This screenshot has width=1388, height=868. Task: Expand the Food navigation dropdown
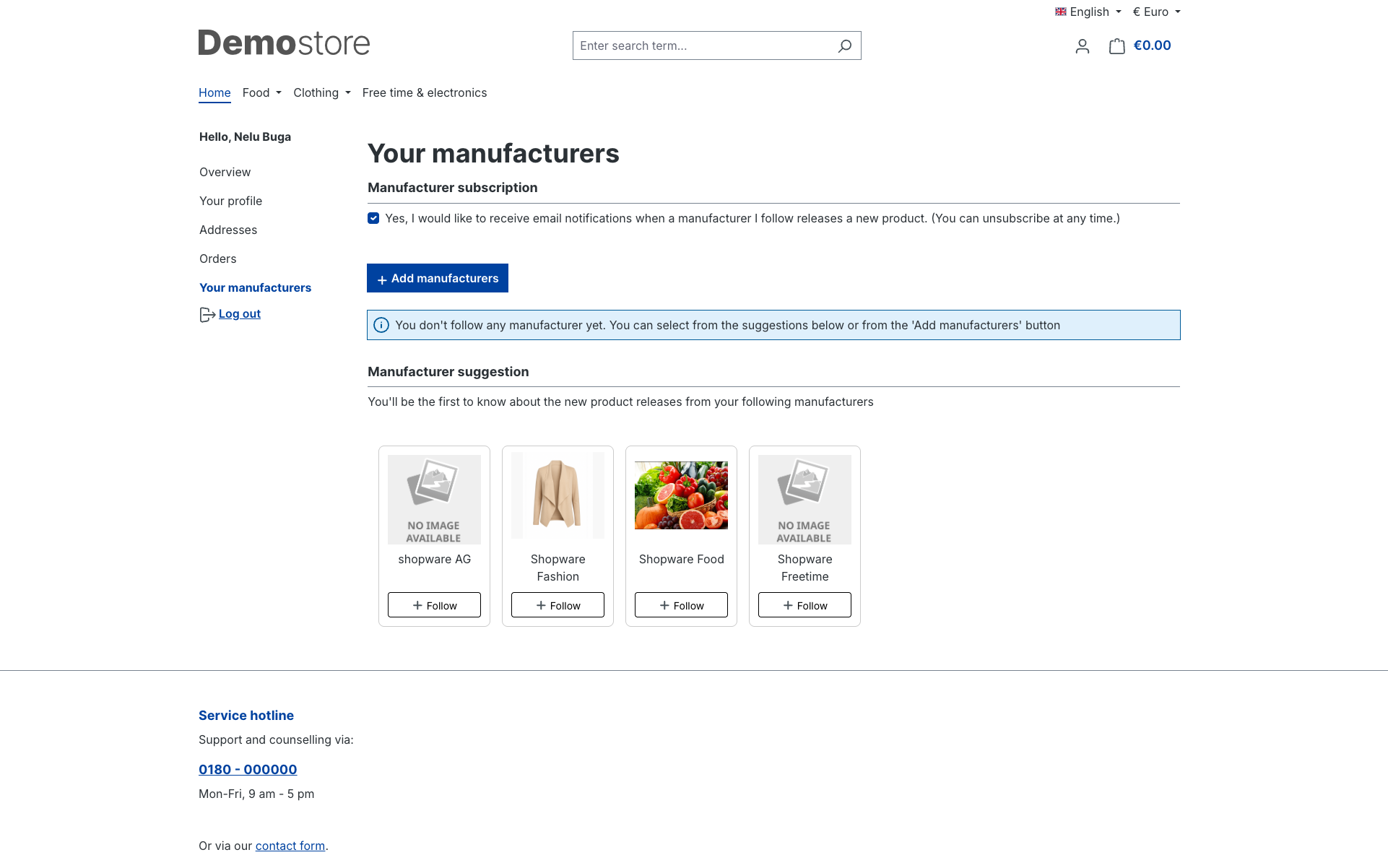click(x=261, y=92)
